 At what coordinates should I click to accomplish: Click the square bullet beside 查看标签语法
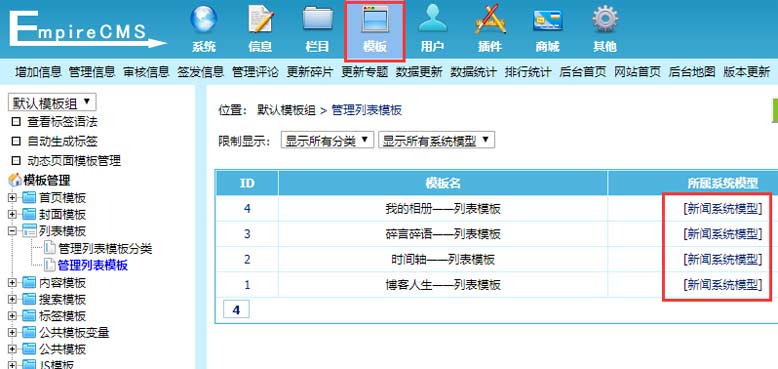coord(16,122)
